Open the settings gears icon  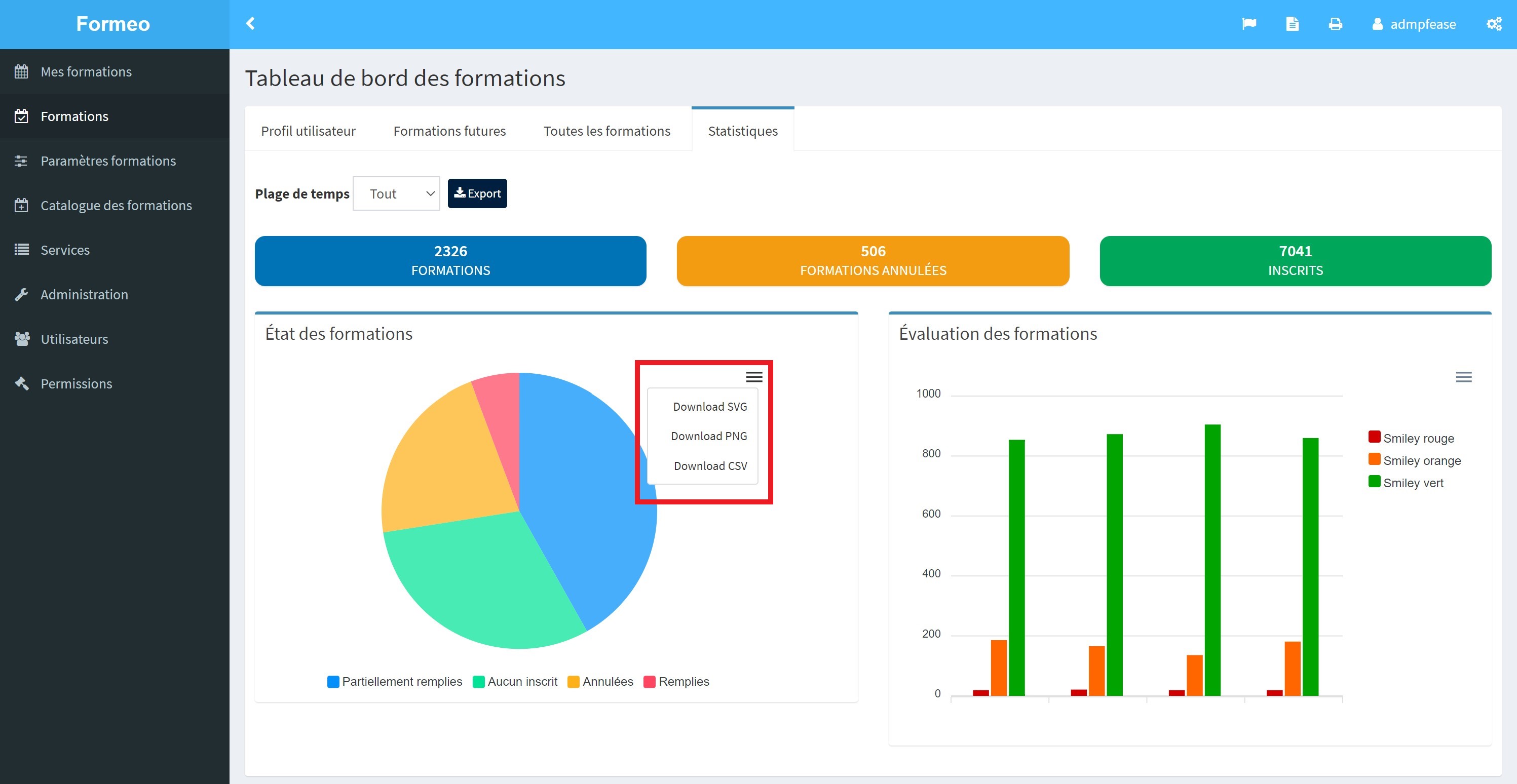(x=1494, y=23)
